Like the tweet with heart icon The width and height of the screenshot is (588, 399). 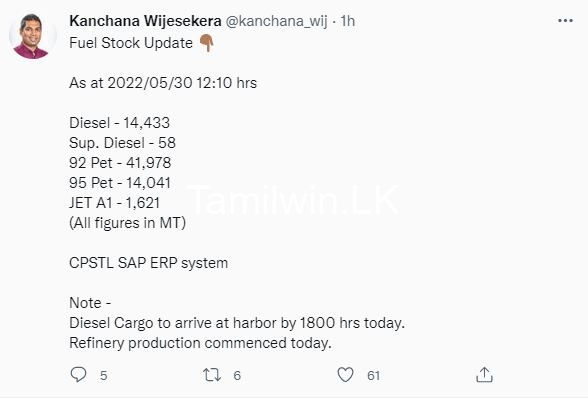(x=345, y=374)
